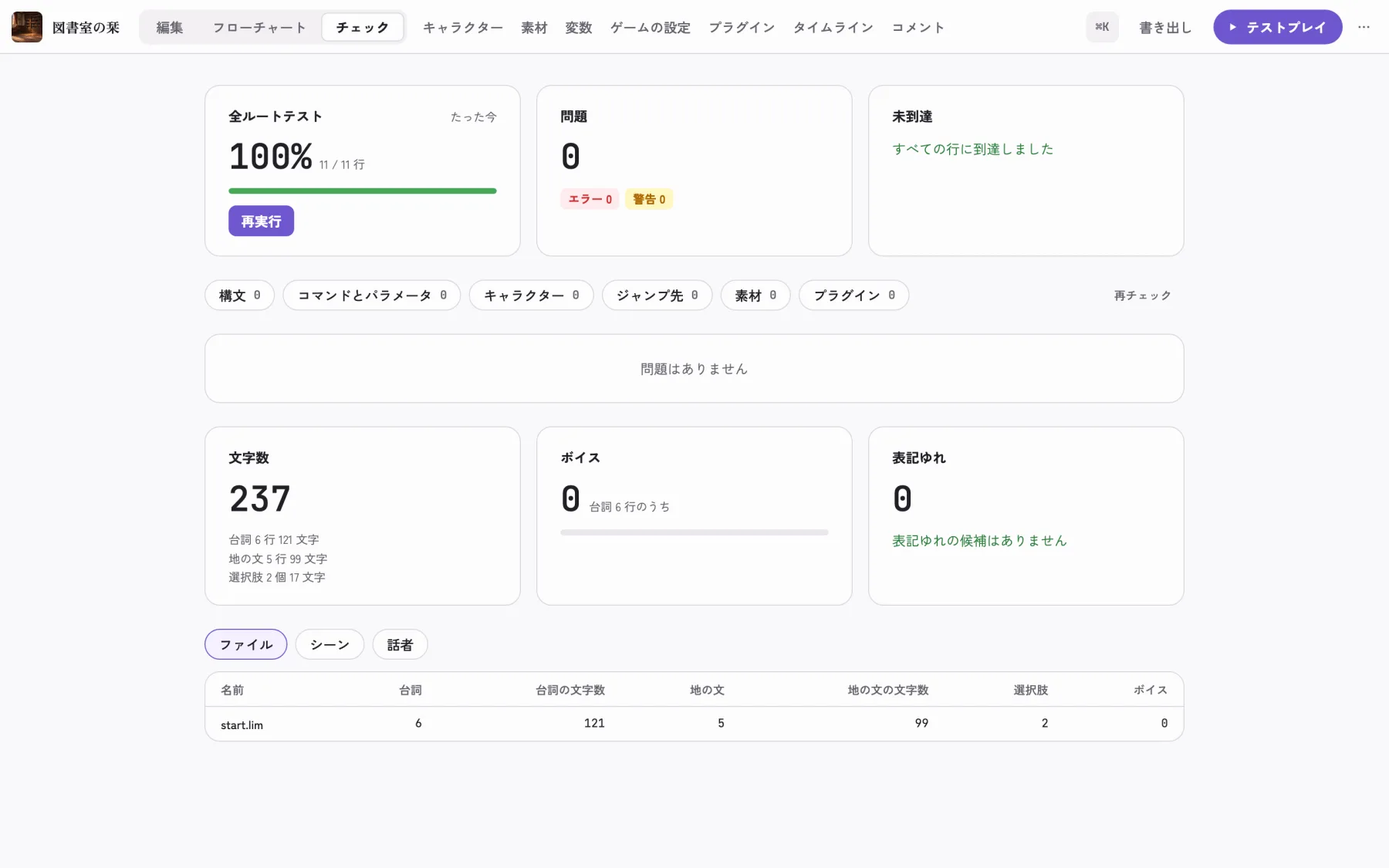Image resolution: width=1389 pixels, height=868 pixels.
Task: Select the ファイル grouping chip
Action: point(246,644)
